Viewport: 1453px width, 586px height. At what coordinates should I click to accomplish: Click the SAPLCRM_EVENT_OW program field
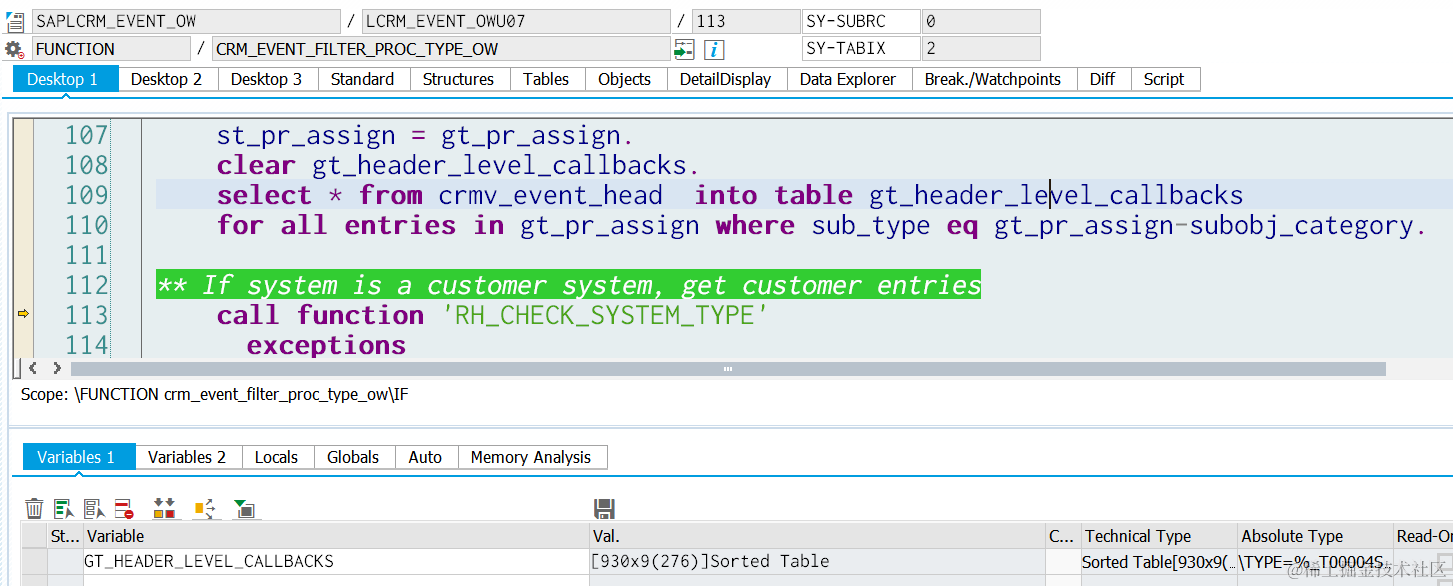pyautogui.click(x=186, y=21)
